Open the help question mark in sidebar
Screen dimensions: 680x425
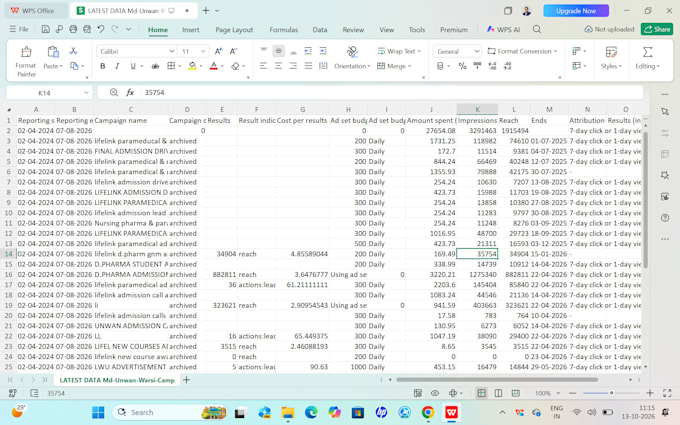click(x=665, y=218)
